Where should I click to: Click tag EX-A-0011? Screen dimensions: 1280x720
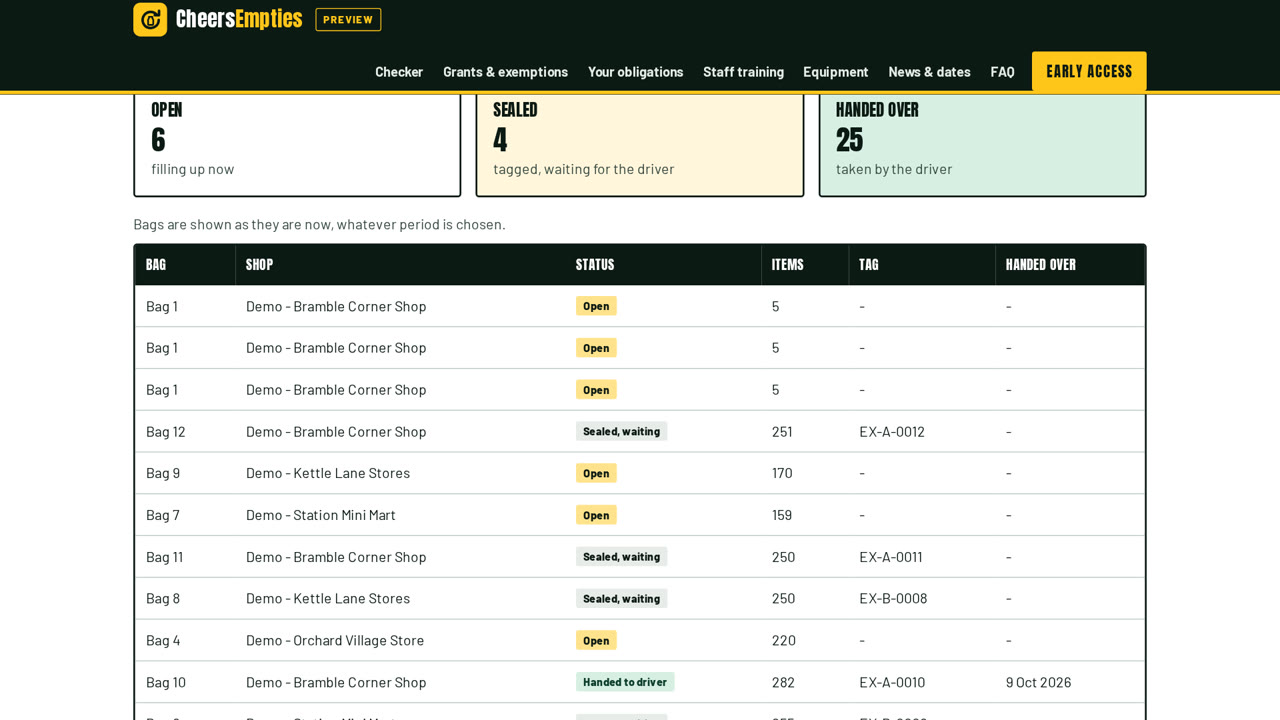click(x=891, y=557)
